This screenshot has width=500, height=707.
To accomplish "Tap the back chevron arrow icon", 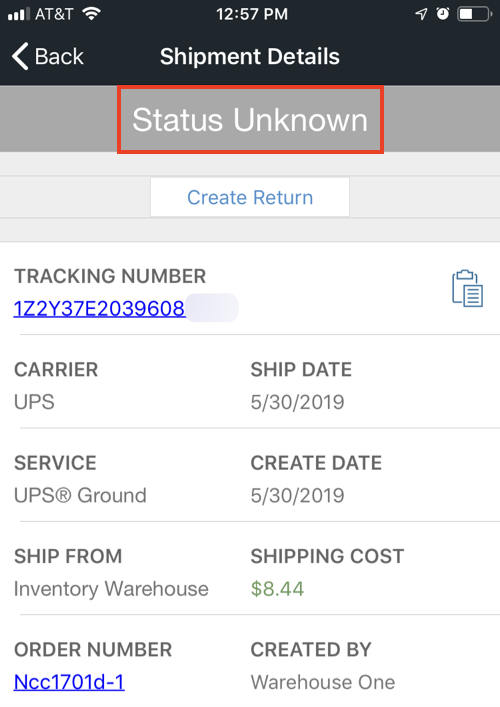I will tap(20, 56).
